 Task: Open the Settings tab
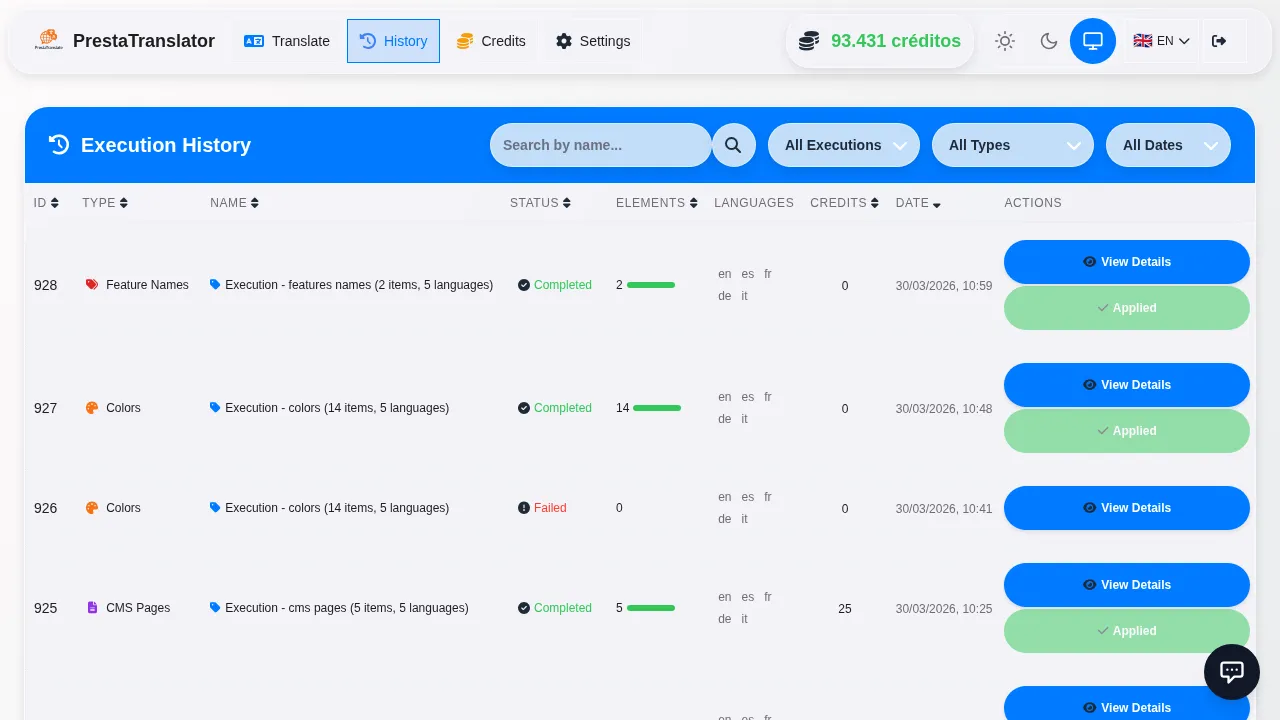click(593, 41)
